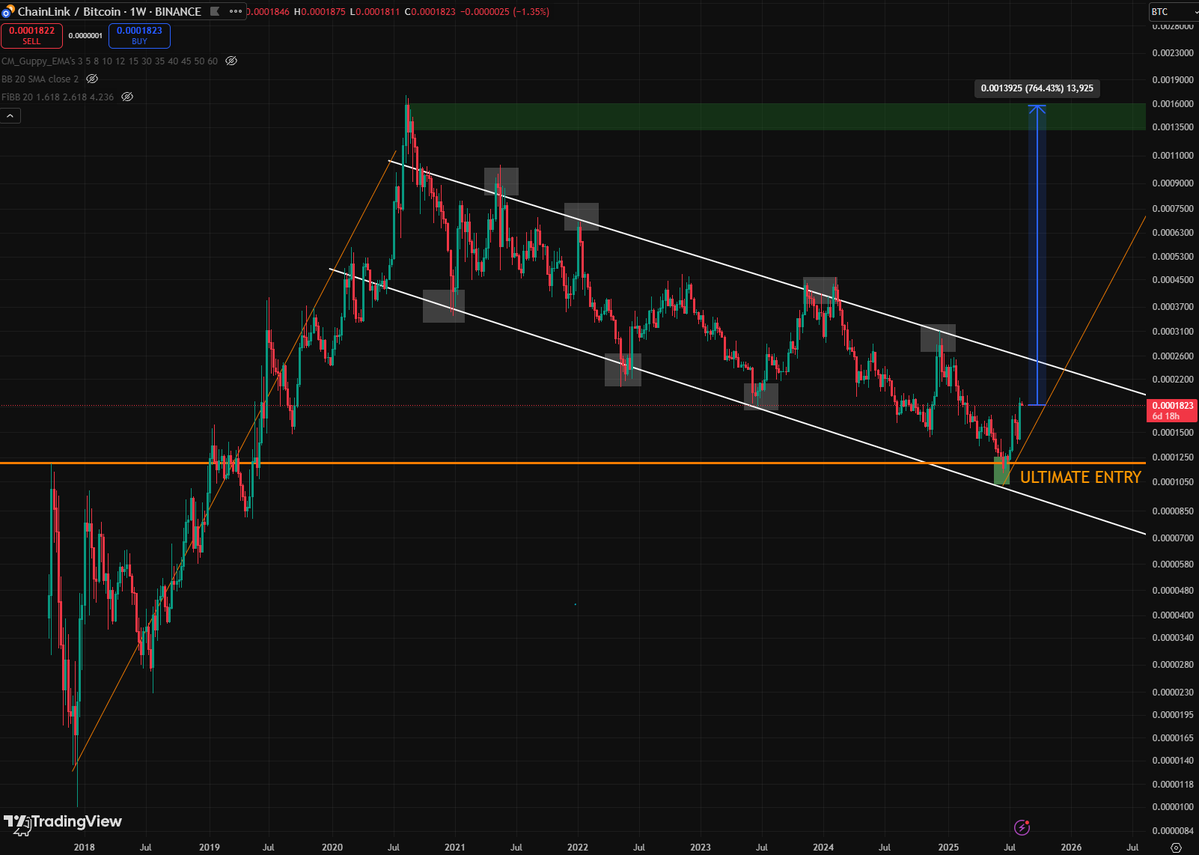Click the CM_Guppy_EMA's indicator name
The image size is (1199, 855).
pyautogui.click(x=109, y=61)
